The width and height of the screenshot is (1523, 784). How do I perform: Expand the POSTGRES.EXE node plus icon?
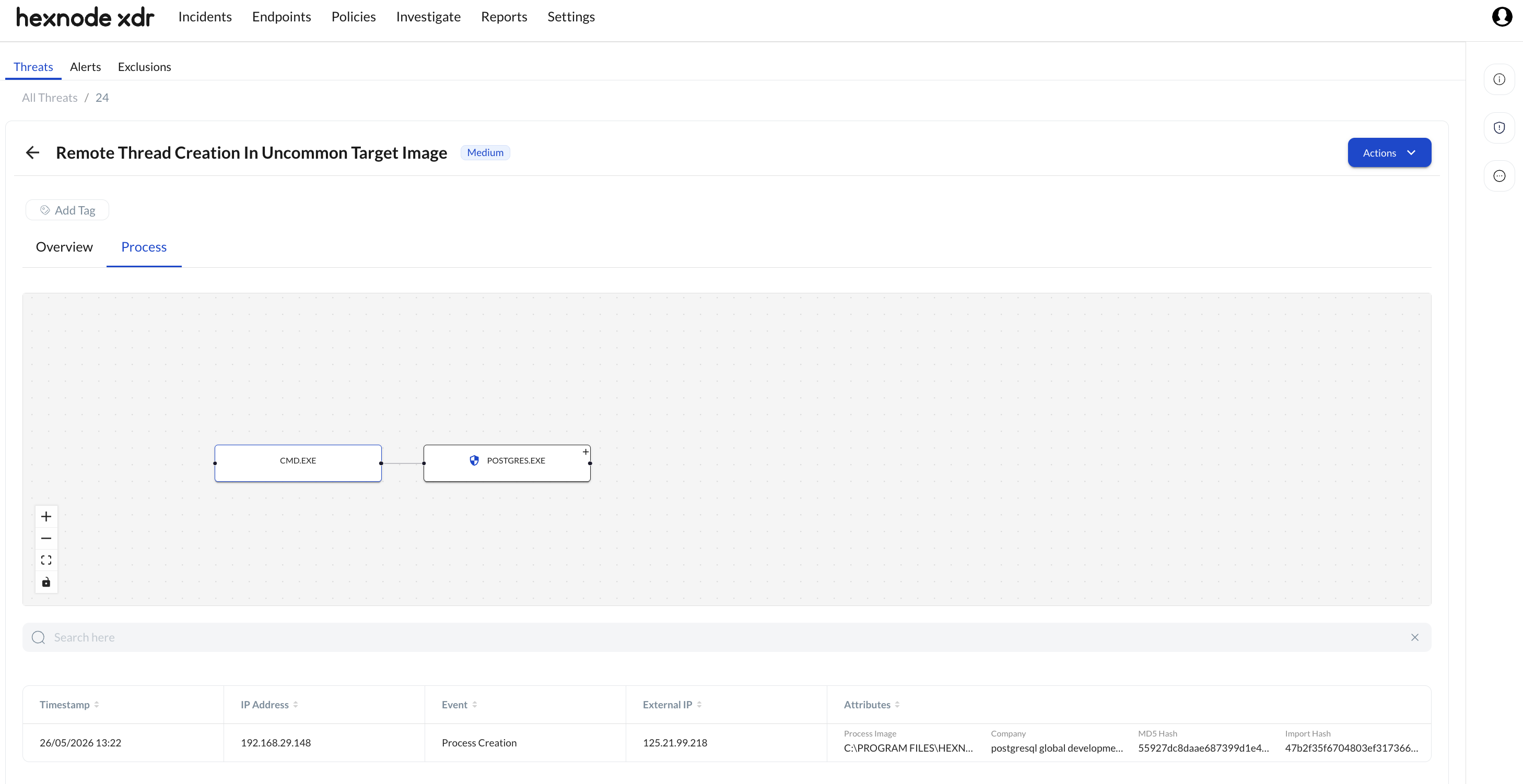[585, 452]
